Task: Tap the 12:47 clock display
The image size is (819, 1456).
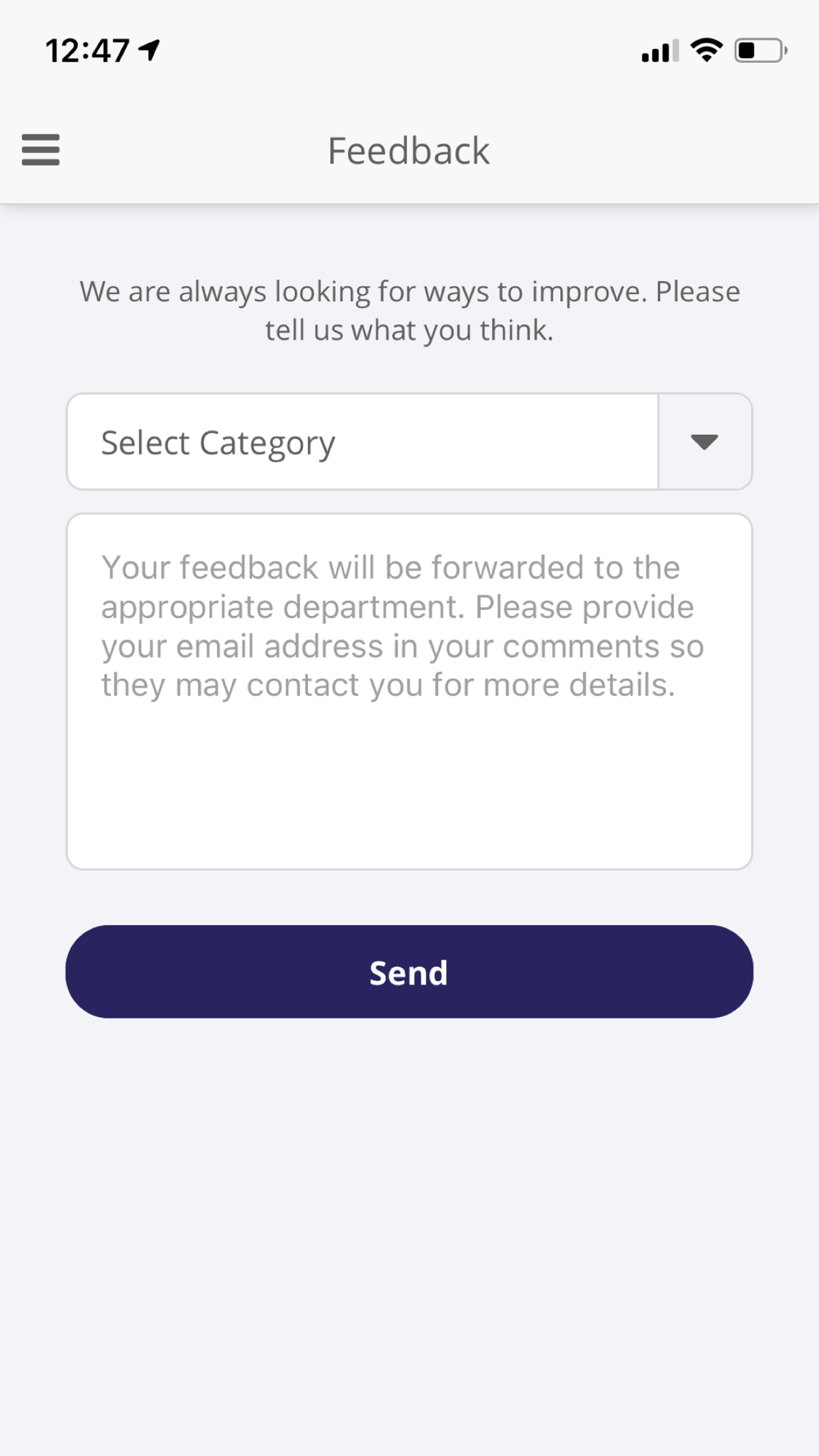Action: (88, 51)
